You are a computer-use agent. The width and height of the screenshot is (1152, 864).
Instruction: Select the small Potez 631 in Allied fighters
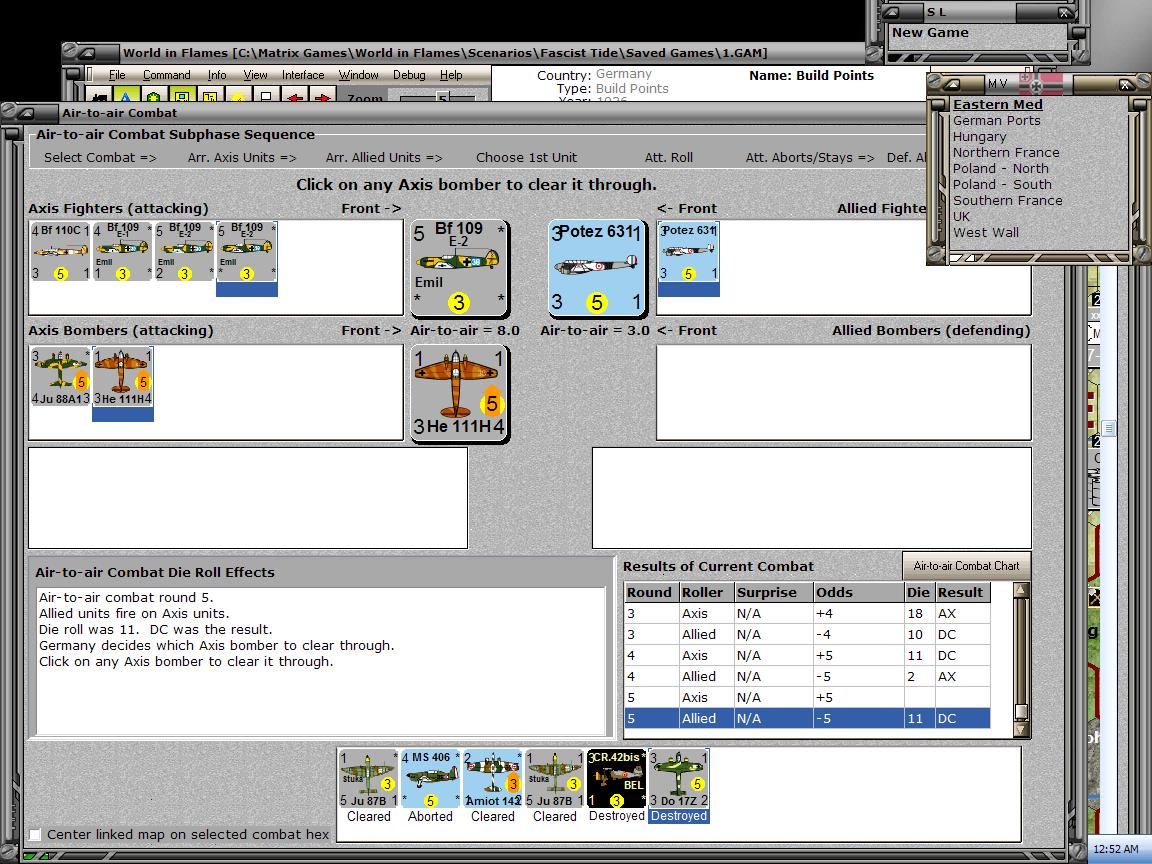(688, 252)
